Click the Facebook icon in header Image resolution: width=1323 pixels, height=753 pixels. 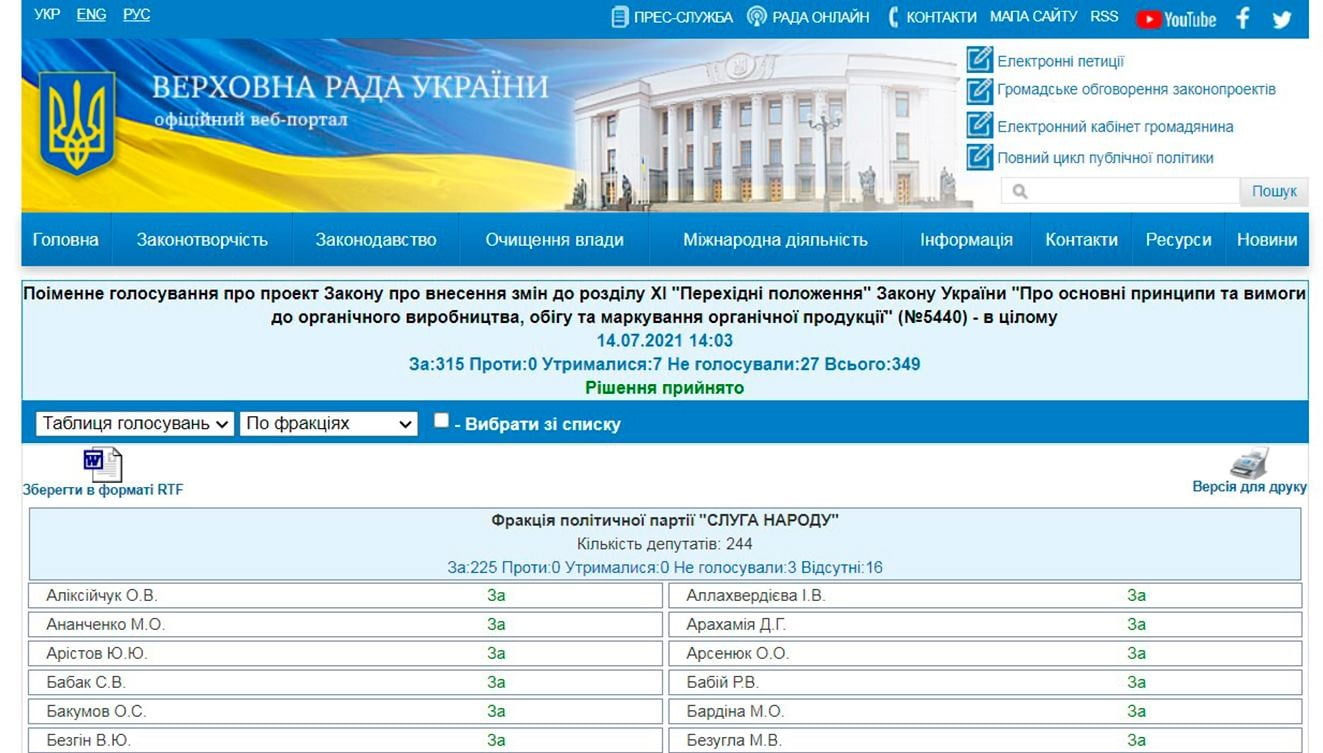(x=1243, y=18)
